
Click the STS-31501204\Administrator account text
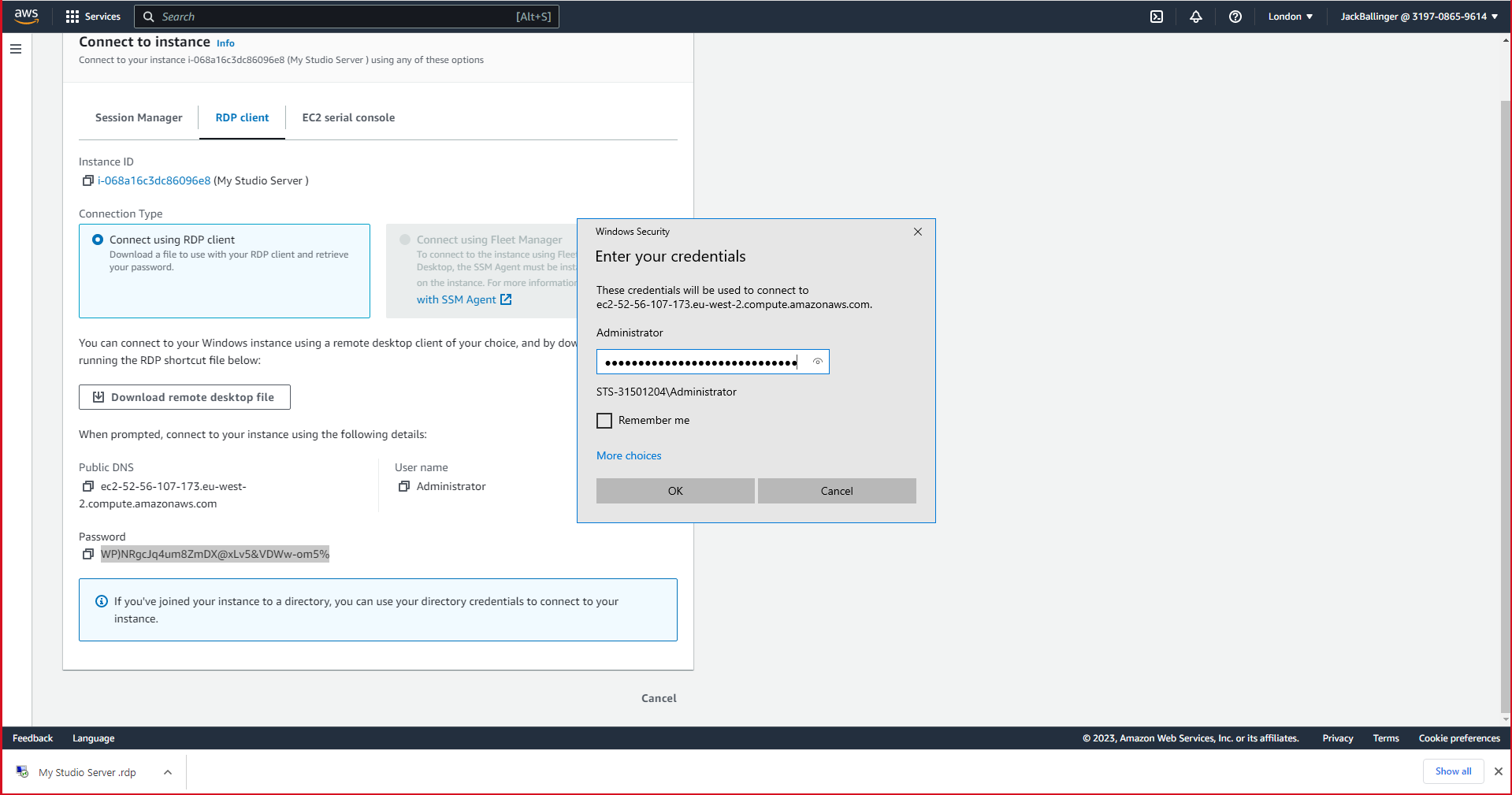tap(667, 392)
